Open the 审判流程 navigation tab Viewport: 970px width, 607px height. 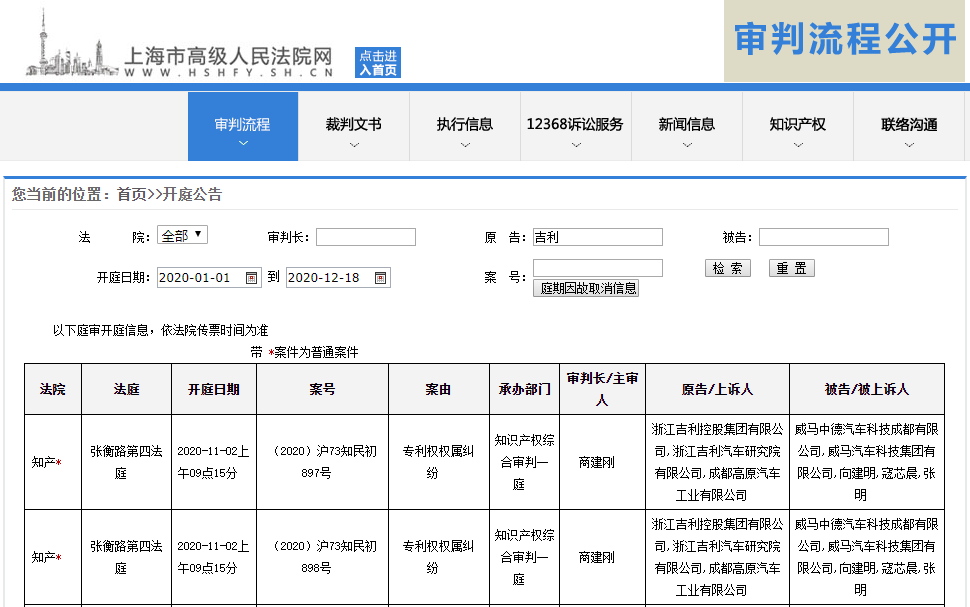243,126
